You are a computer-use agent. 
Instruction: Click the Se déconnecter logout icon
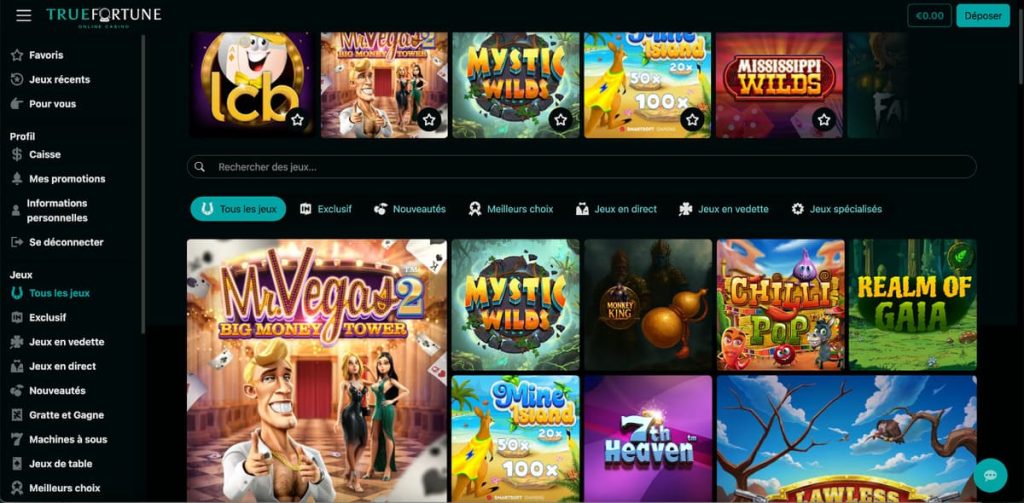point(17,242)
